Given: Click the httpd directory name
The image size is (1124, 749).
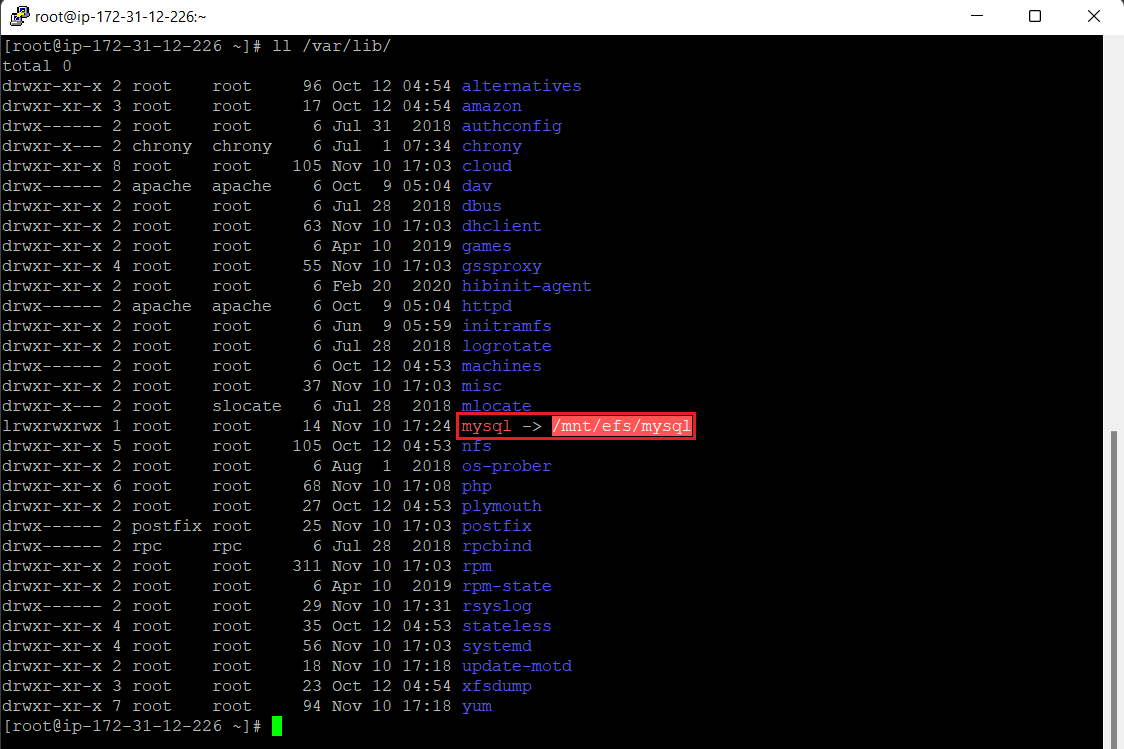Looking at the screenshot, I should pyautogui.click(x=486, y=305).
